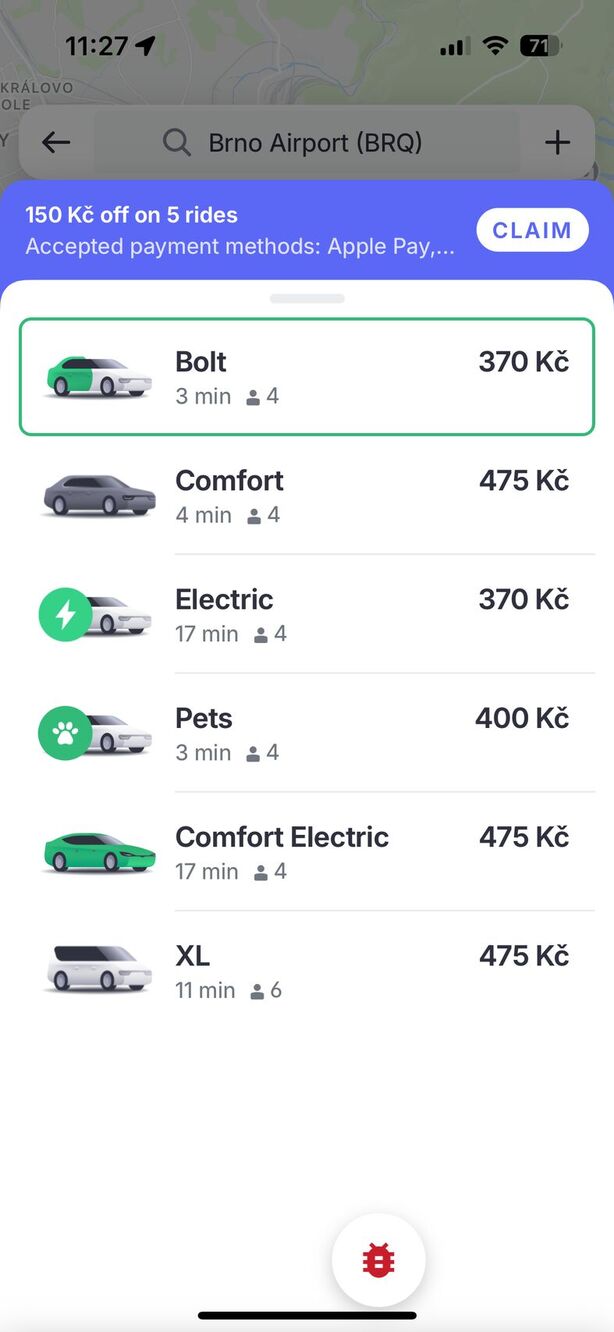Select the Comfort ride for 475 Kč
The width and height of the screenshot is (614, 1332).
pyautogui.click(x=307, y=494)
